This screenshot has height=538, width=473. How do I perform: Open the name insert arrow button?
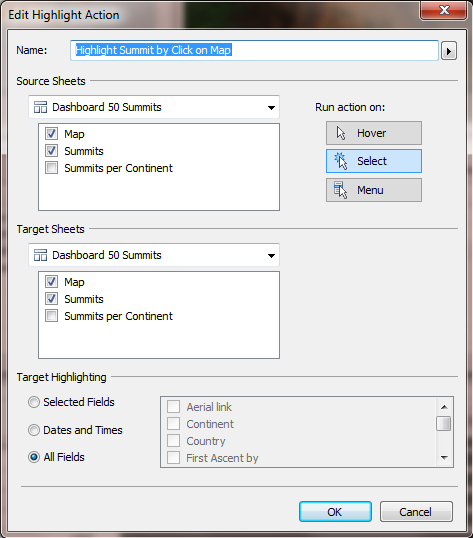[x=449, y=51]
